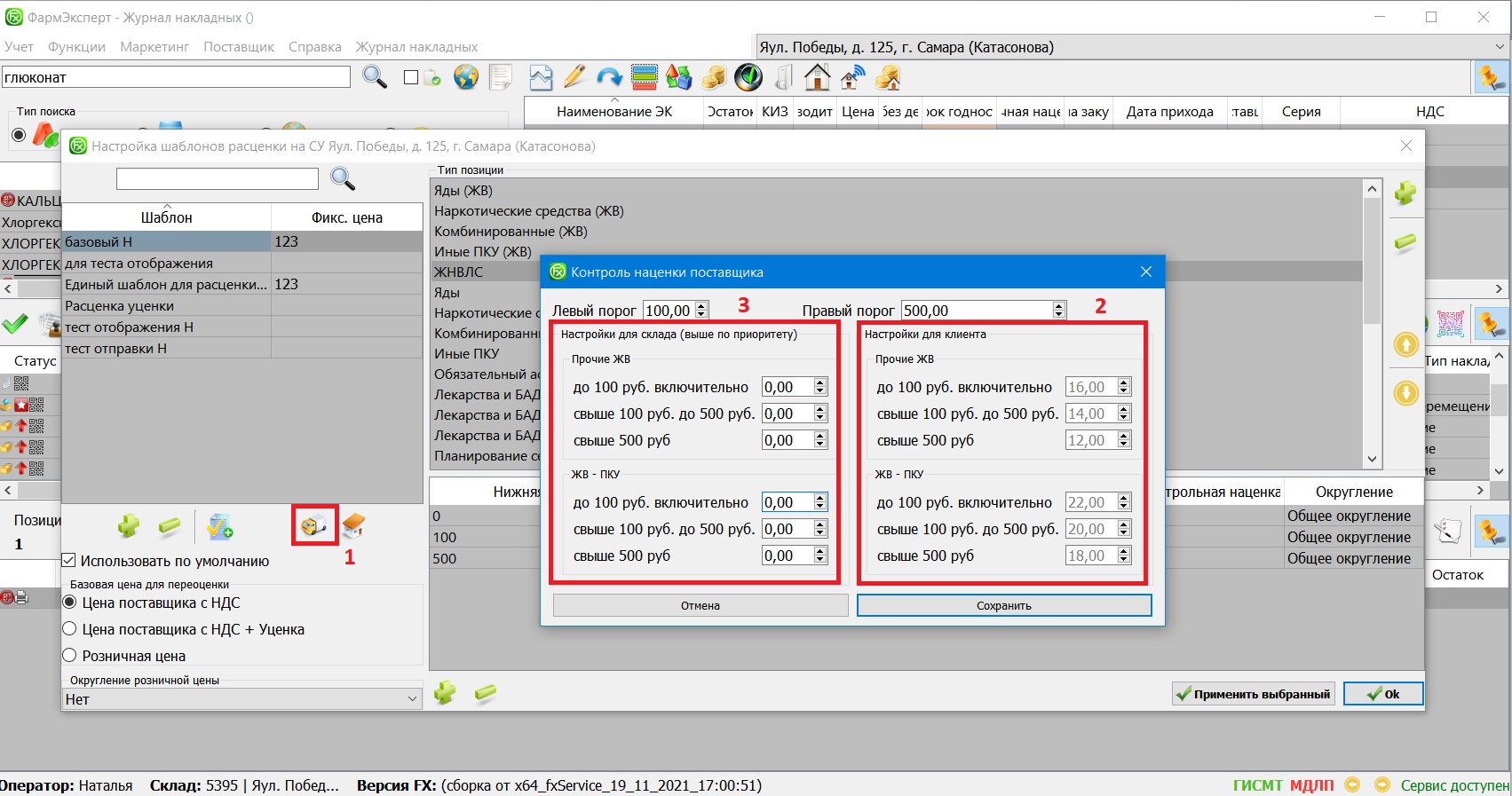Select 'Розничная цена' radio button
Screen dimensions: 1512x796
coord(70,656)
